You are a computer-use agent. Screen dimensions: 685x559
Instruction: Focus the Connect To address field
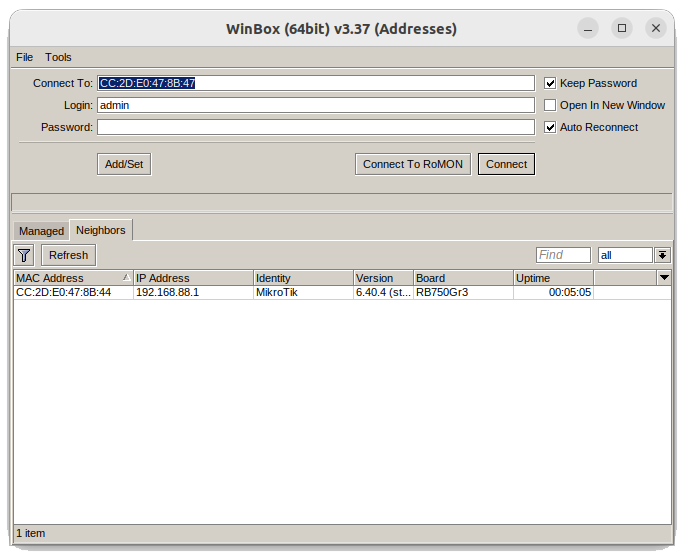click(316, 83)
